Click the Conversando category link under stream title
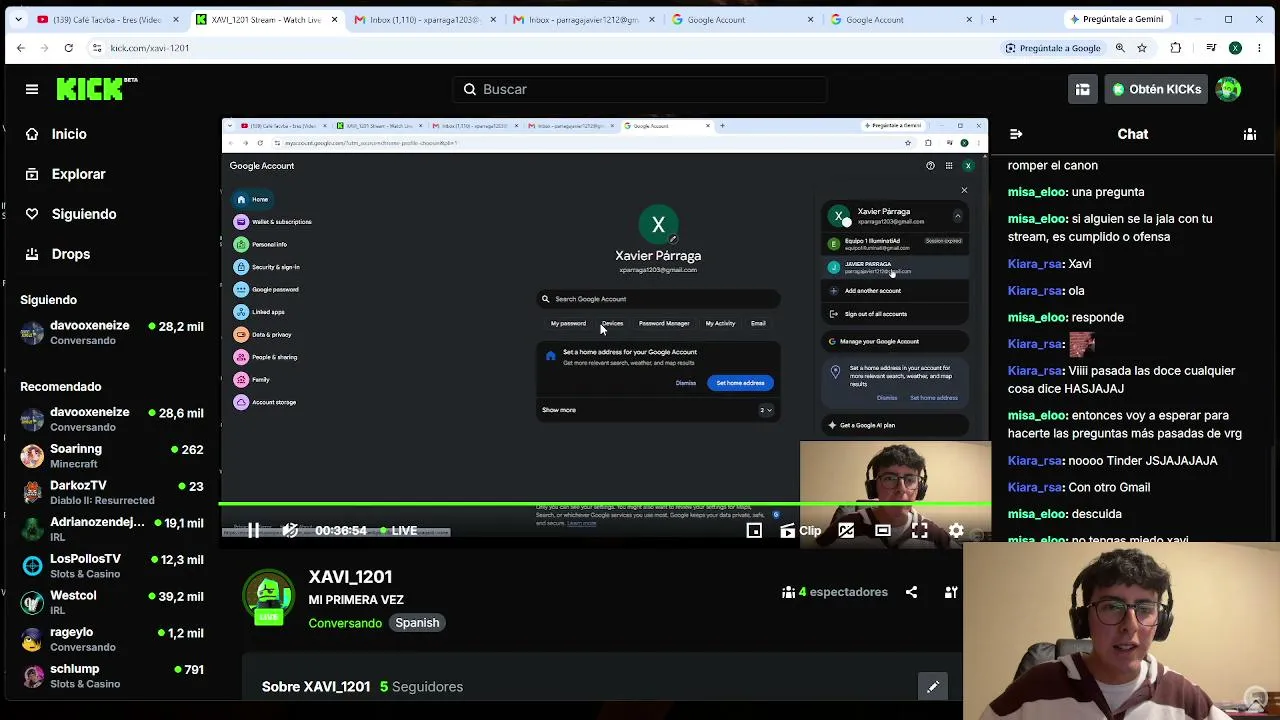The image size is (1280, 720). 345,623
